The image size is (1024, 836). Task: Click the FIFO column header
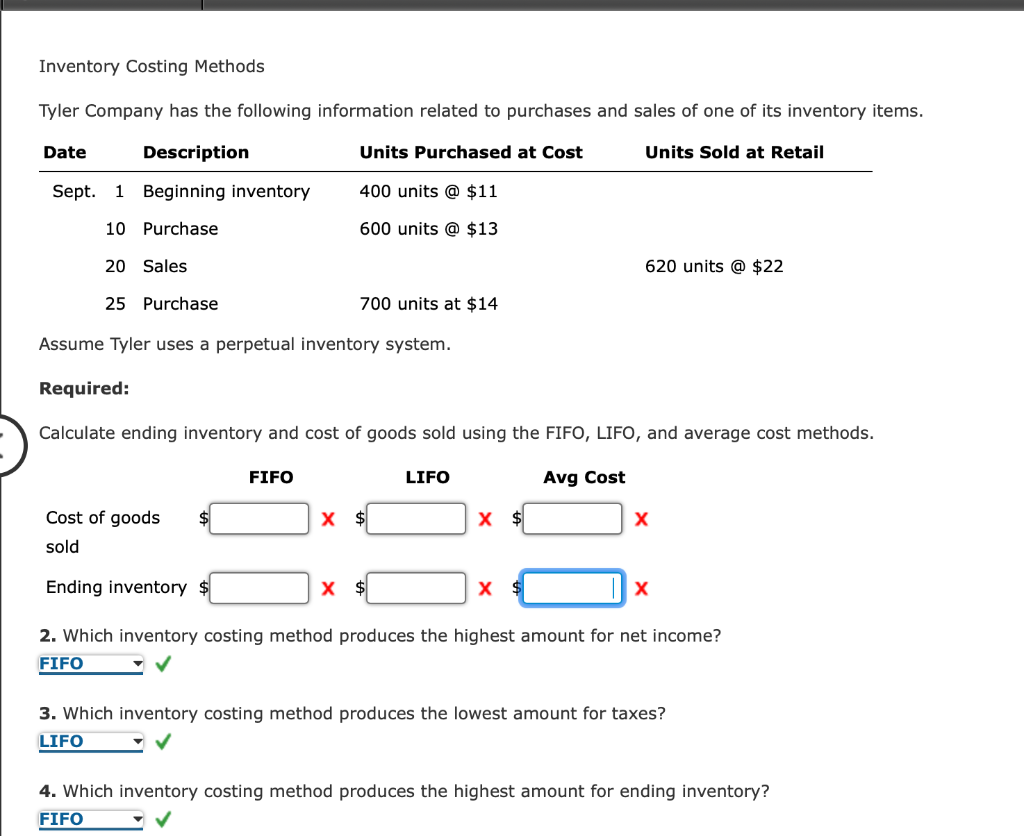click(271, 477)
